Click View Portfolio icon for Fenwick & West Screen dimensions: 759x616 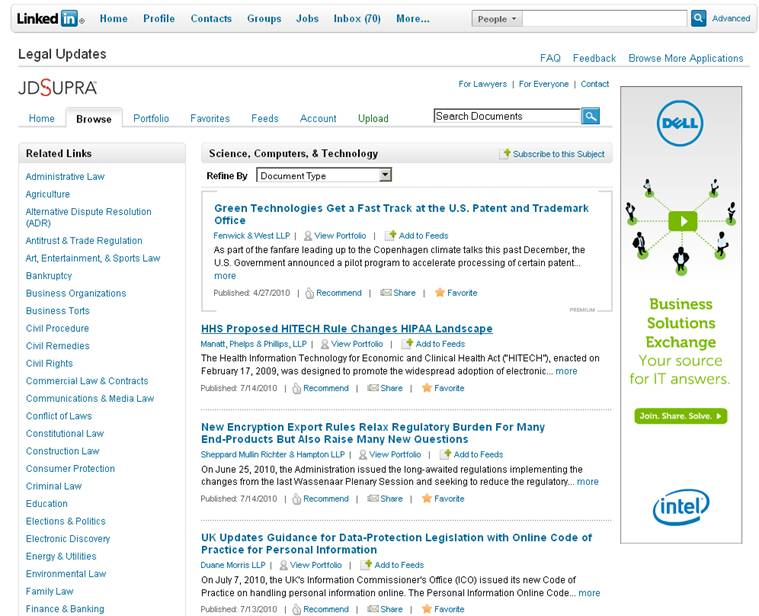pyautogui.click(x=307, y=236)
